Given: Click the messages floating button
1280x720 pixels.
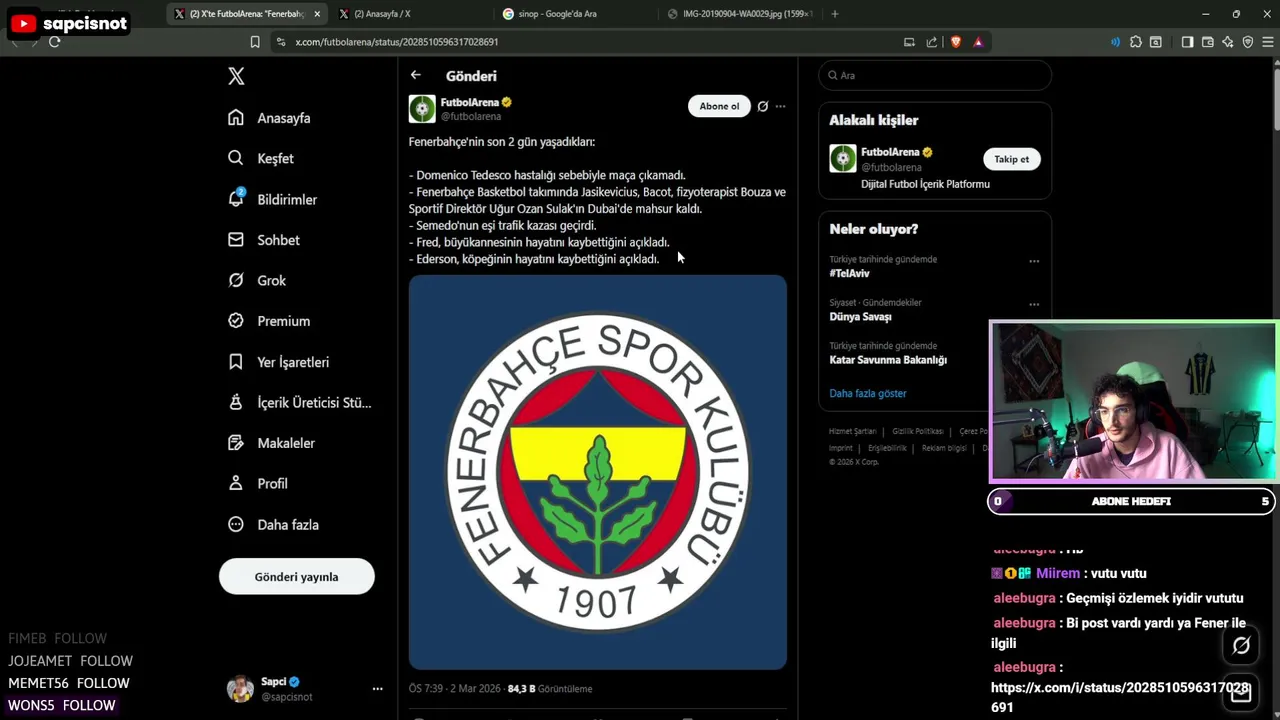Looking at the screenshot, I should tap(1241, 692).
